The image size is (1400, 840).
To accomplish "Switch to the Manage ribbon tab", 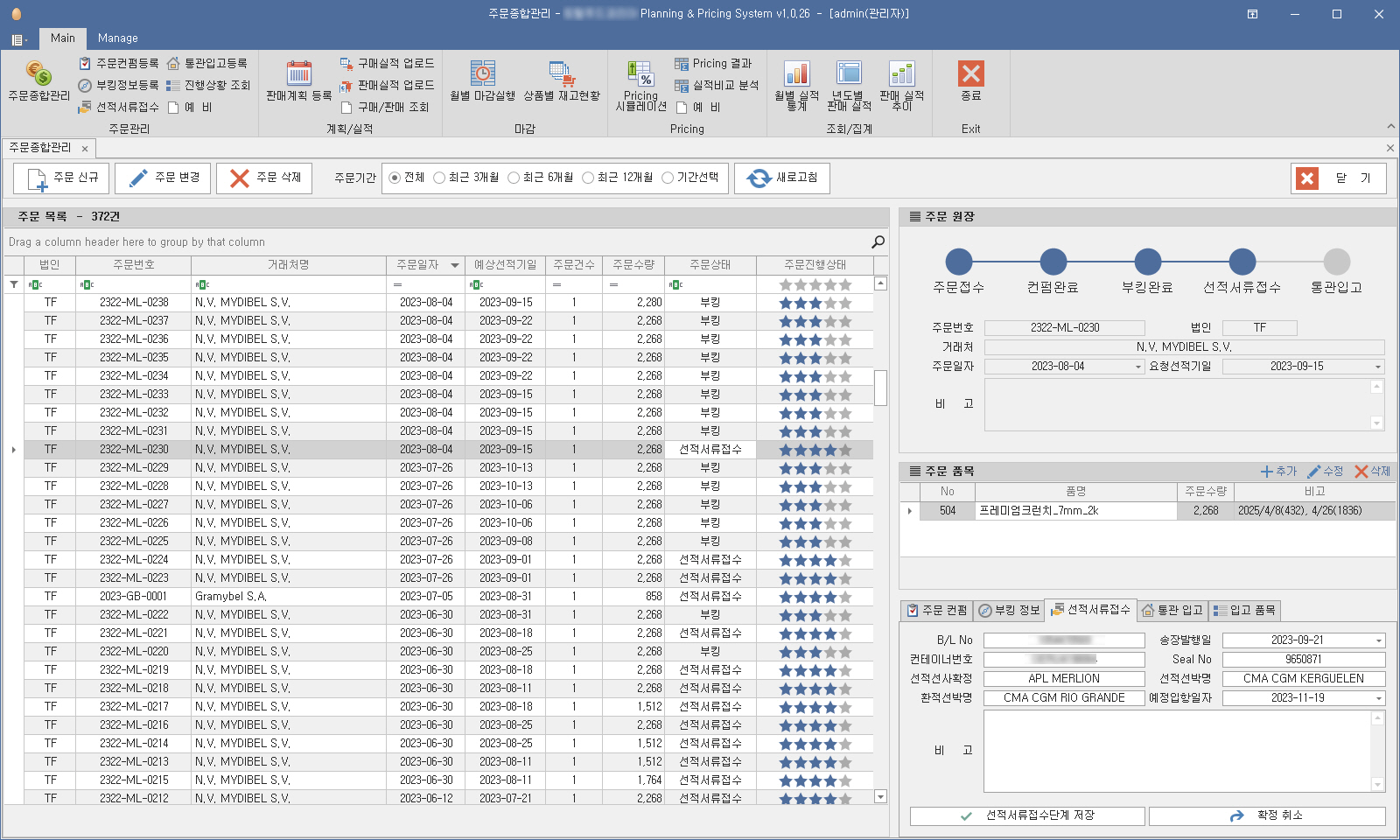I will (x=117, y=38).
